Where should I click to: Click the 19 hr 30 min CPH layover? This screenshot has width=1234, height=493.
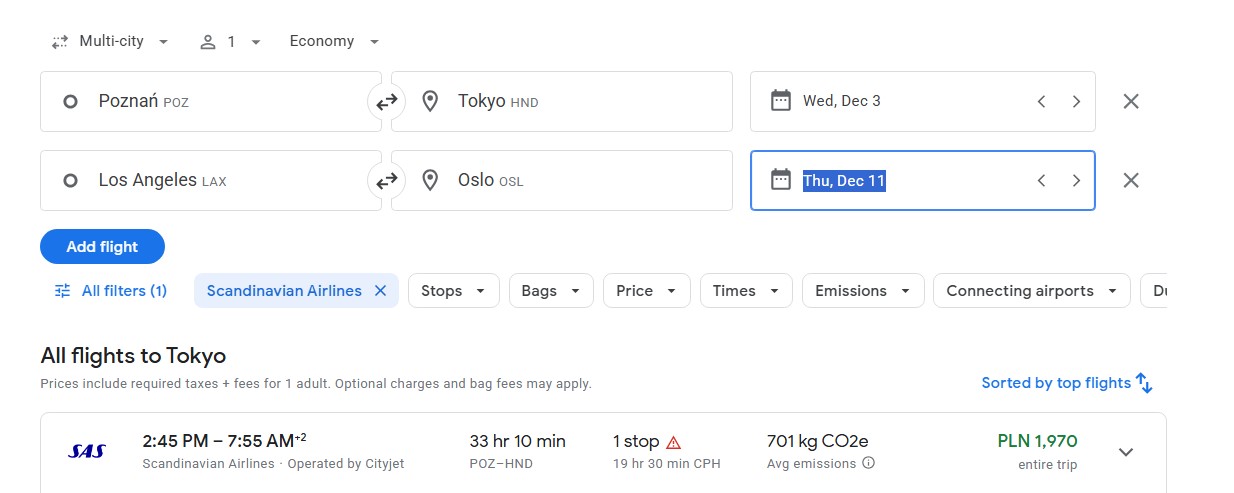coord(666,464)
